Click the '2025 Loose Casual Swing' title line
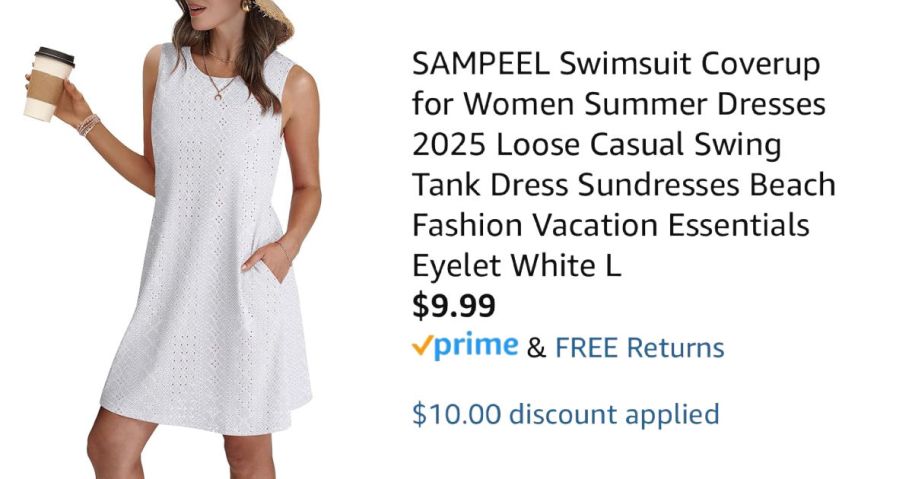The width and height of the screenshot is (912, 479). pos(597,144)
